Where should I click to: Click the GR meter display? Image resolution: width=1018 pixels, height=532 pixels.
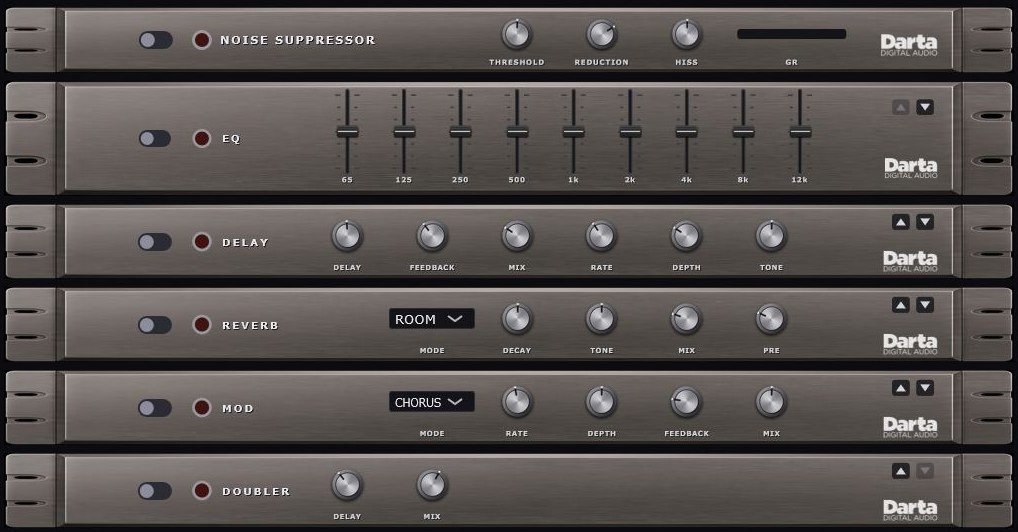coord(791,34)
